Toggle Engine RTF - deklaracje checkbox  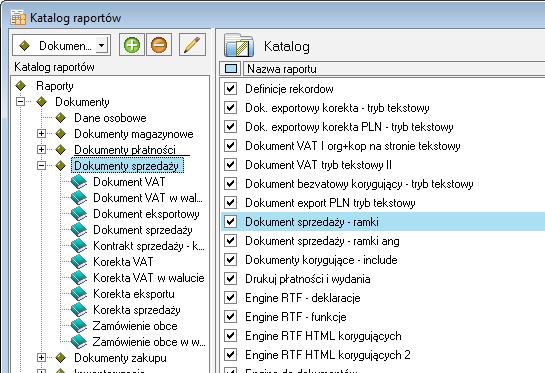click(230, 298)
